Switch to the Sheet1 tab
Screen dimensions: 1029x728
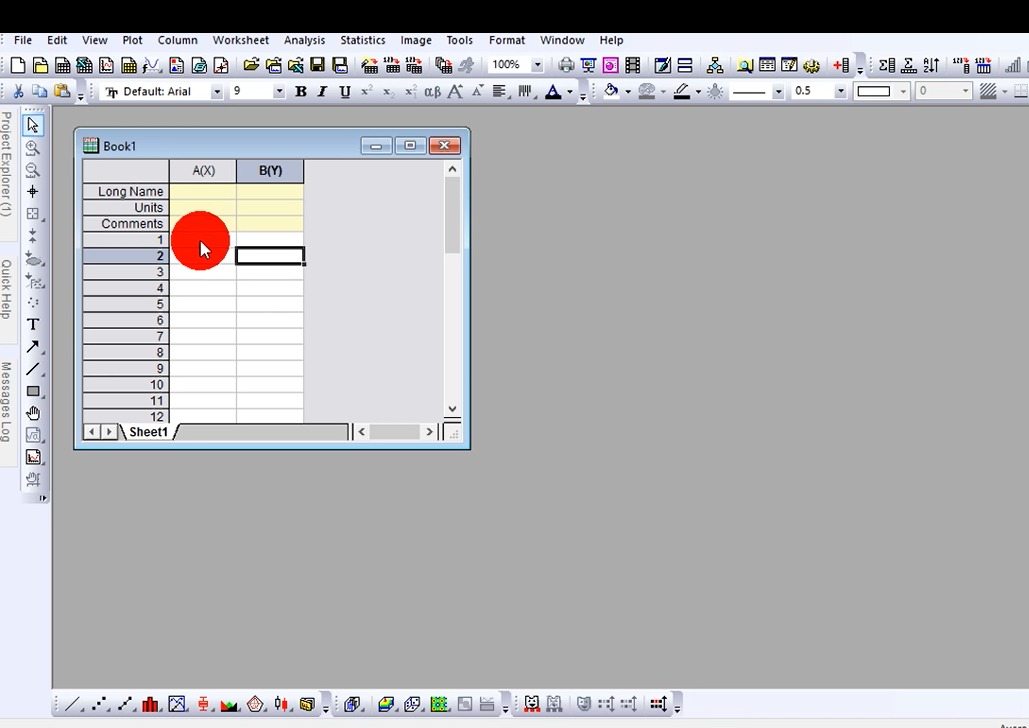tap(148, 432)
